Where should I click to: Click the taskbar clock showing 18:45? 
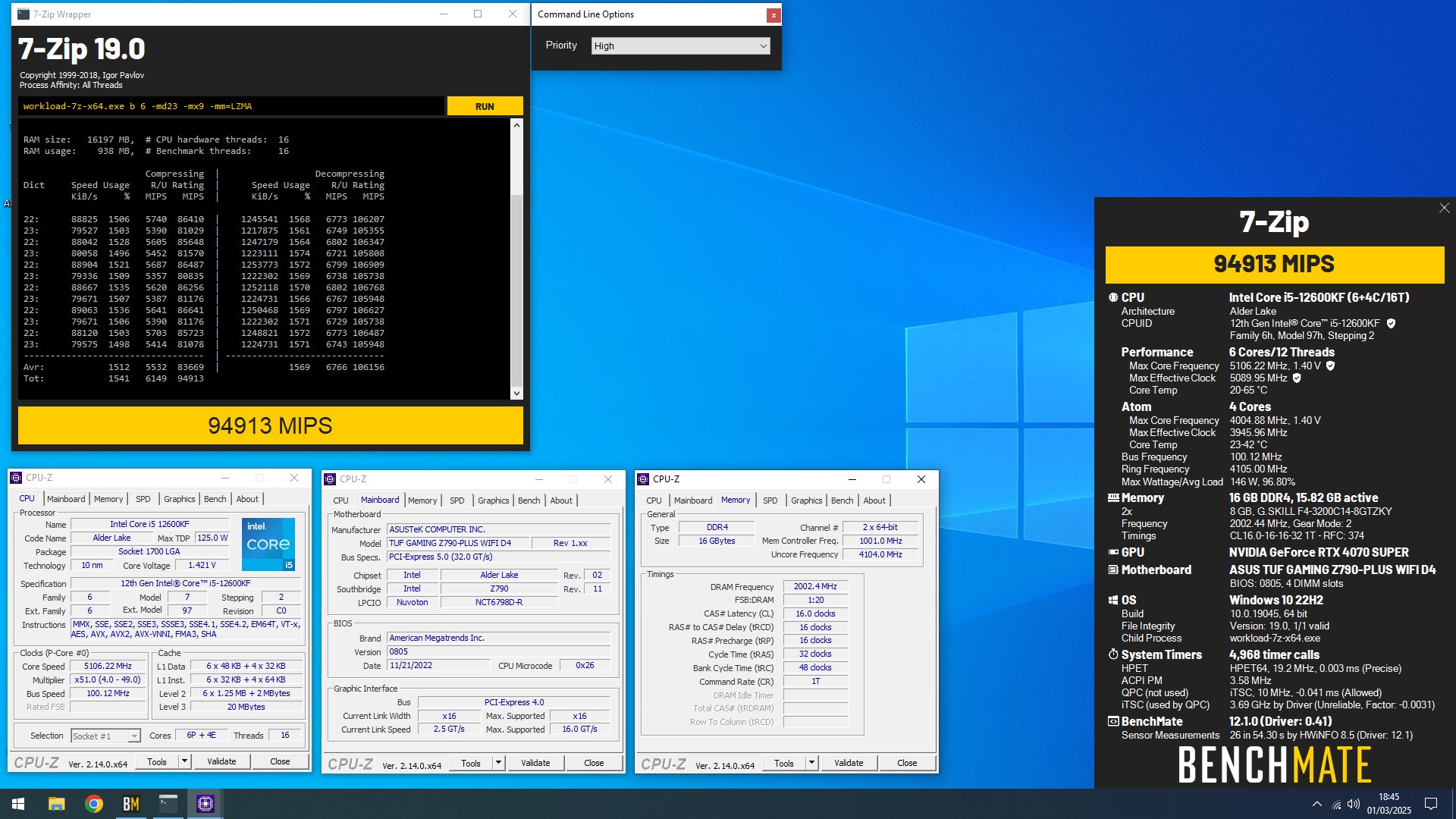(x=1389, y=804)
